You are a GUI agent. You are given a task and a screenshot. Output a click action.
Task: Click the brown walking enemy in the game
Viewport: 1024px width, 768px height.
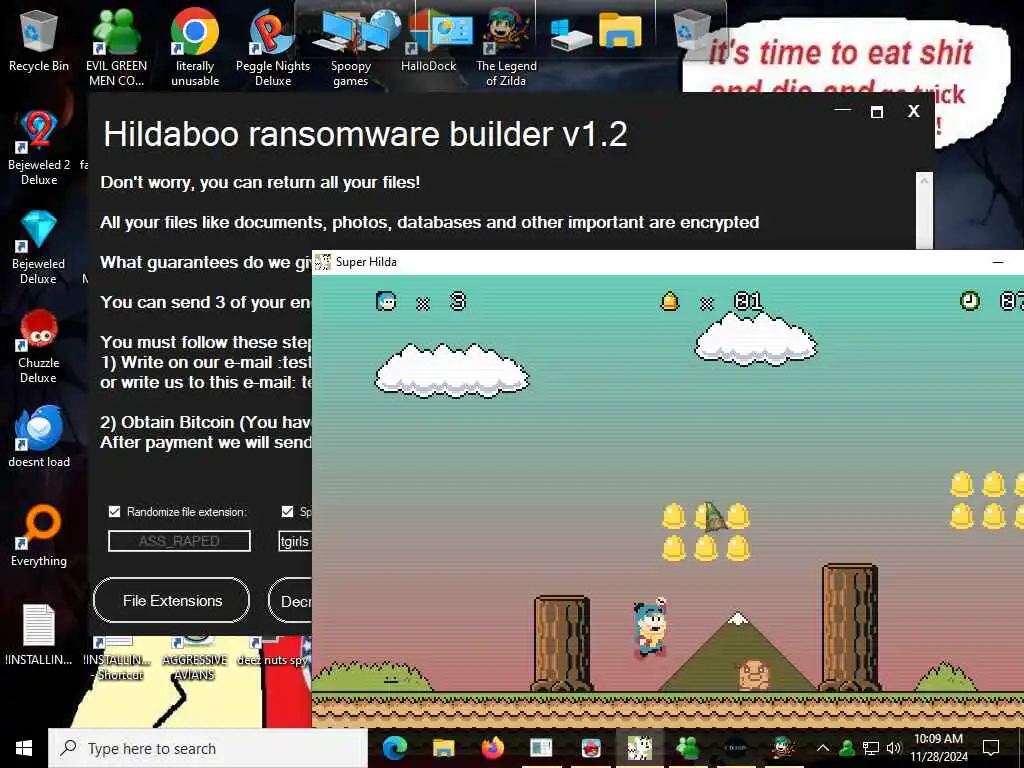pos(754,675)
